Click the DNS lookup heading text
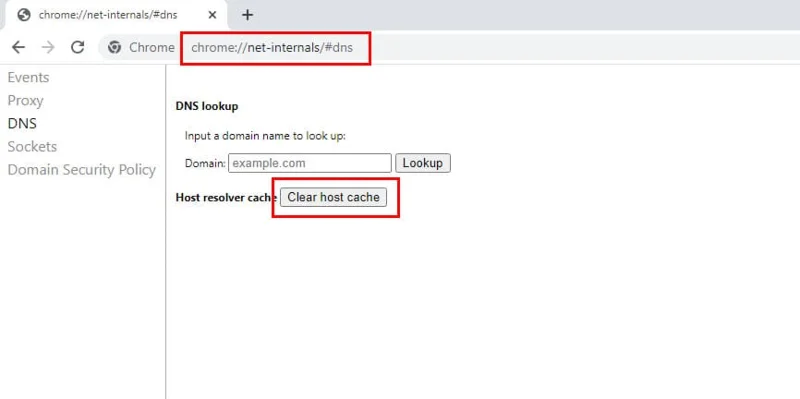Screen dimensions: 800x399 [x=207, y=106]
